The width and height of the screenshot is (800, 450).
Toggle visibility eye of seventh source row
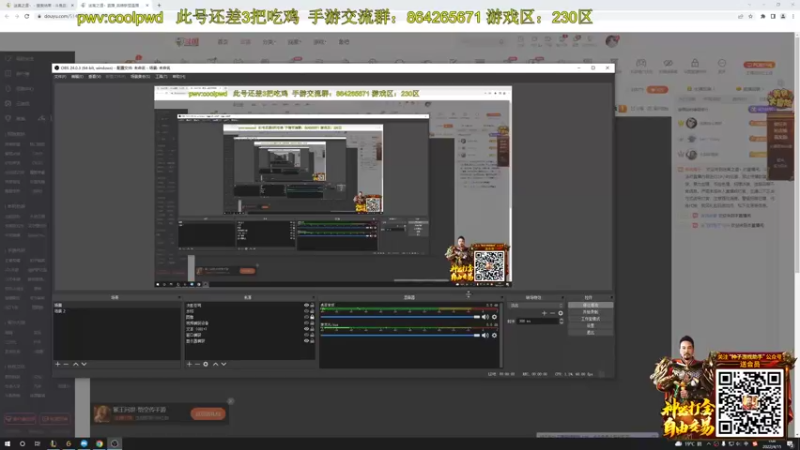point(306,341)
